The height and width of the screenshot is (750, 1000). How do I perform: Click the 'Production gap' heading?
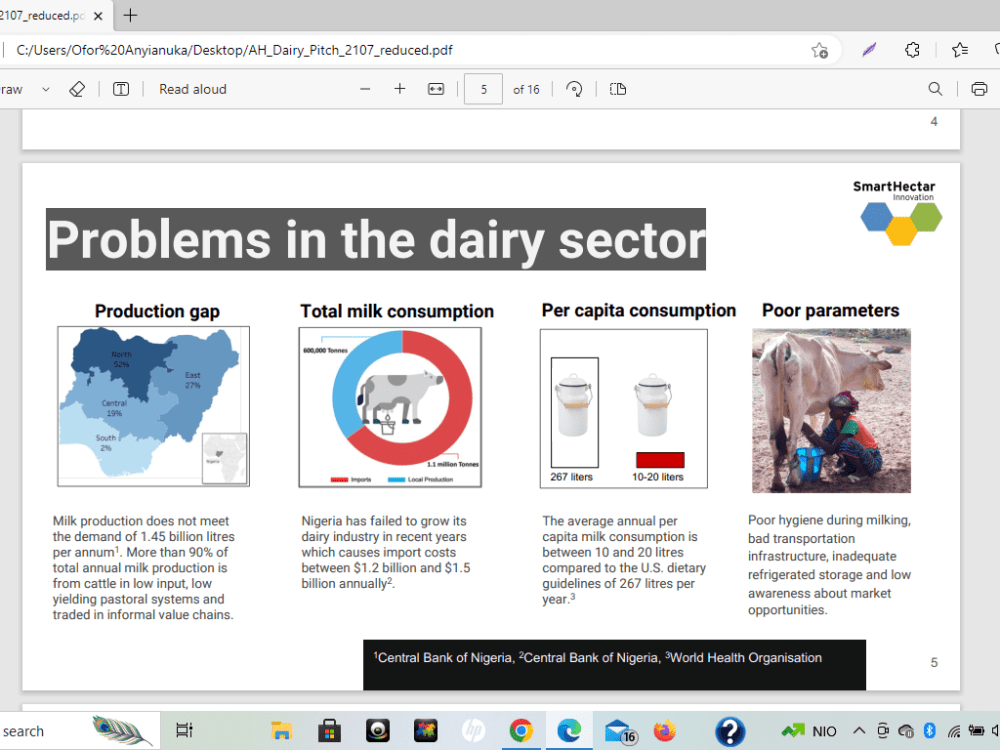click(x=158, y=311)
